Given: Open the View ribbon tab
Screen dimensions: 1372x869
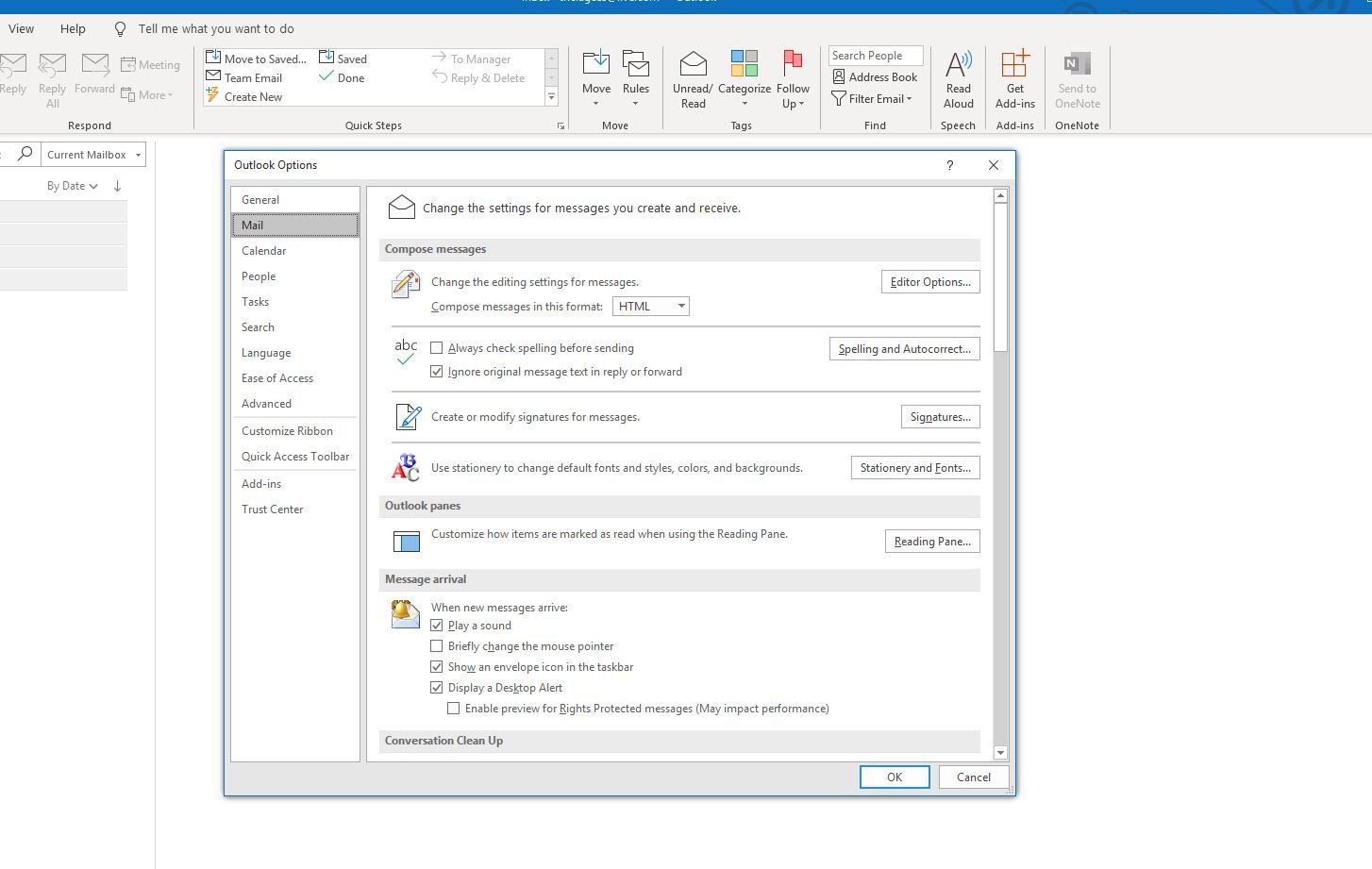Looking at the screenshot, I should tap(21, 28).
